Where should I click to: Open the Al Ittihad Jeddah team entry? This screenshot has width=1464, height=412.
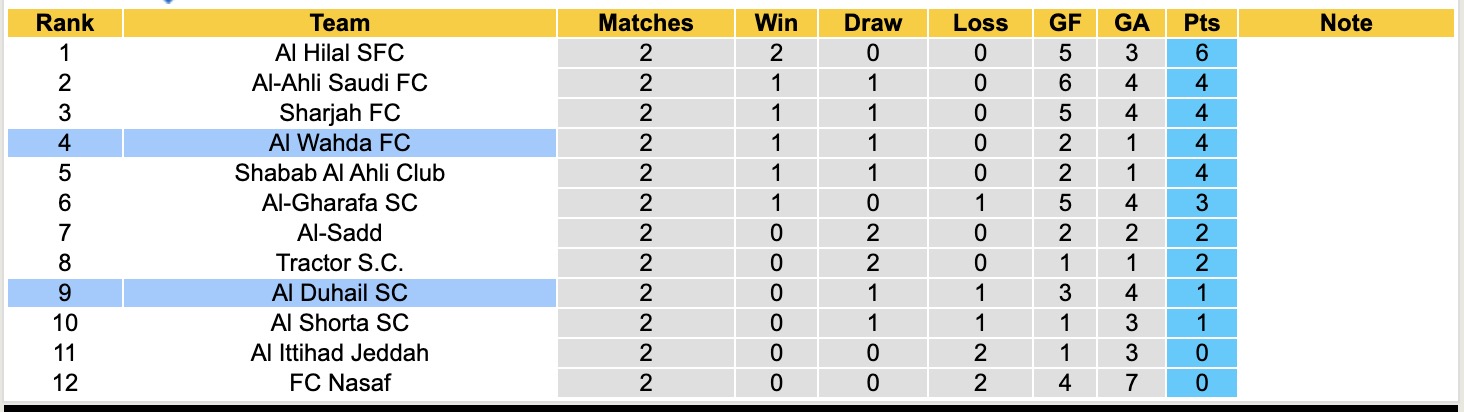point(340,353)
